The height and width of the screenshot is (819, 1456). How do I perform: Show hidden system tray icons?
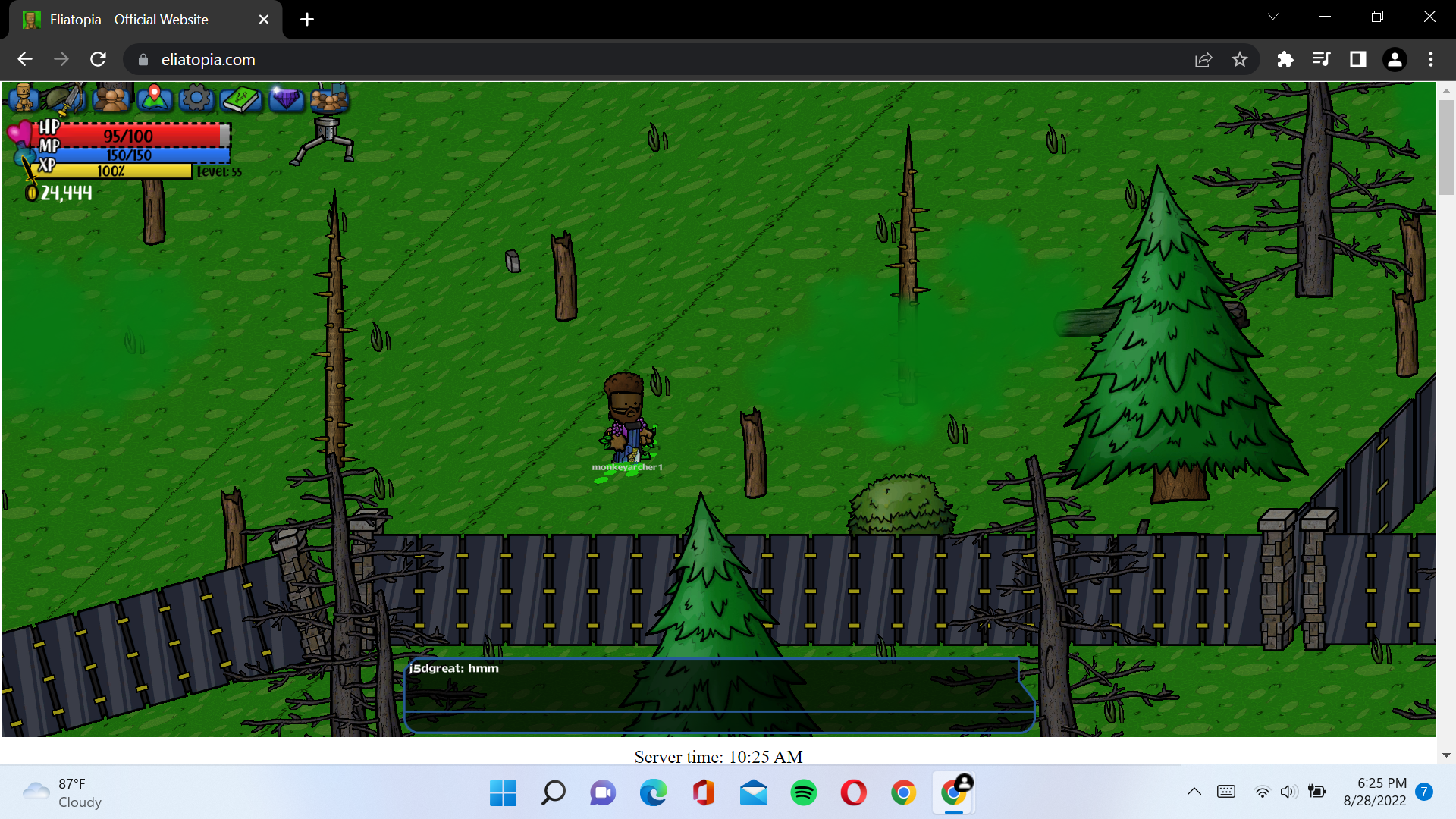[1194, 792]
